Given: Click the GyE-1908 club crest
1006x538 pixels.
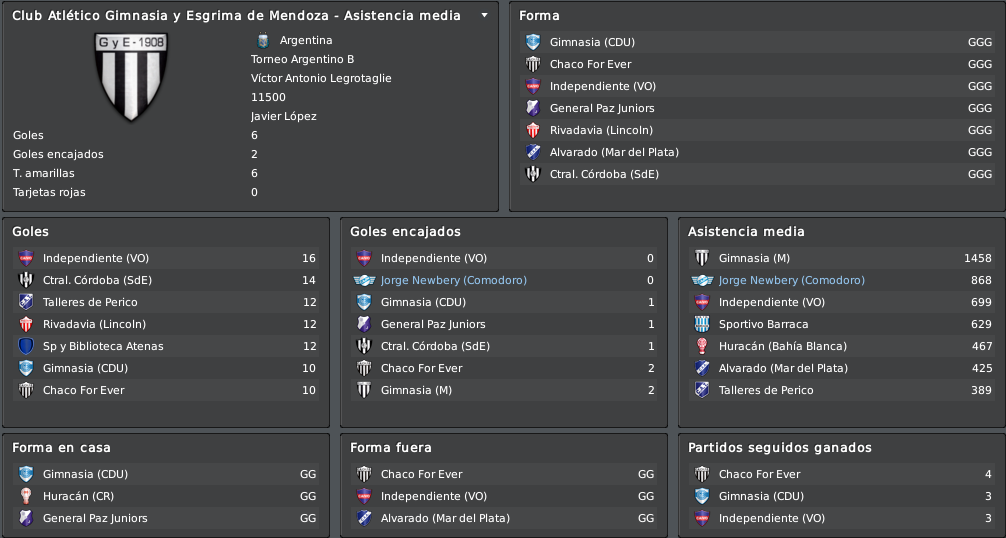Looking at the screenshot, I should (131, 76).
